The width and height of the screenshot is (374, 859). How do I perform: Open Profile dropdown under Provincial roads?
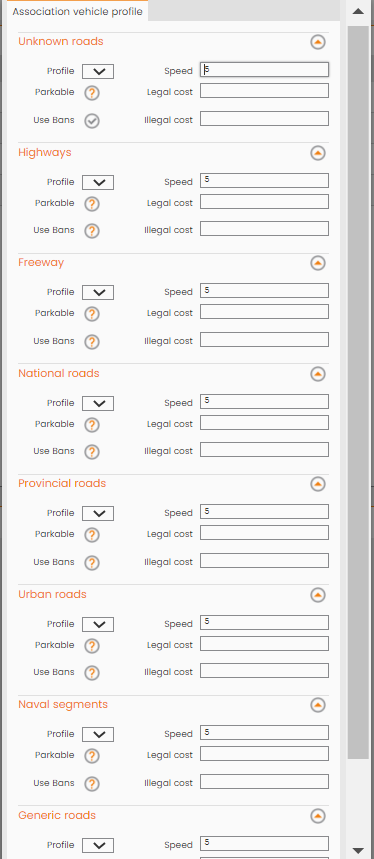tap(98, 513)
